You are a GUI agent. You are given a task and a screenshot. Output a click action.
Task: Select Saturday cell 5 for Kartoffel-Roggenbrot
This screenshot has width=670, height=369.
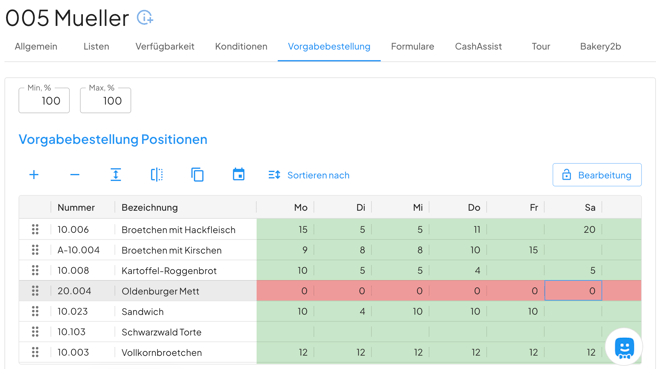573,270
